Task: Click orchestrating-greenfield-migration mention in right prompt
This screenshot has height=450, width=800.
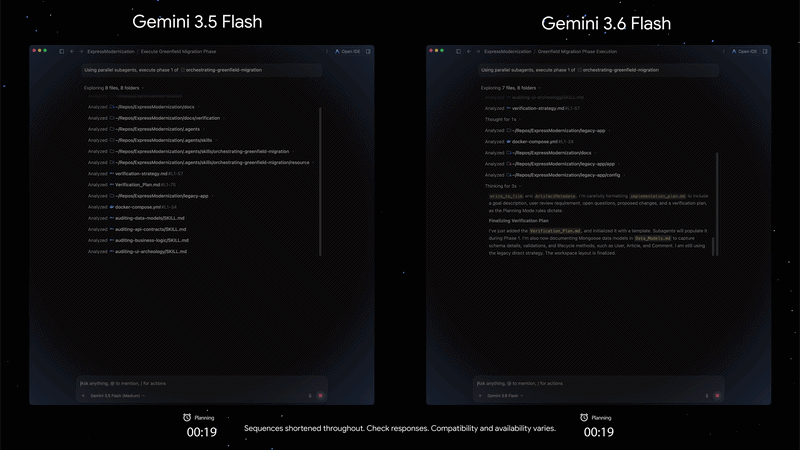Action: point(618,70)
